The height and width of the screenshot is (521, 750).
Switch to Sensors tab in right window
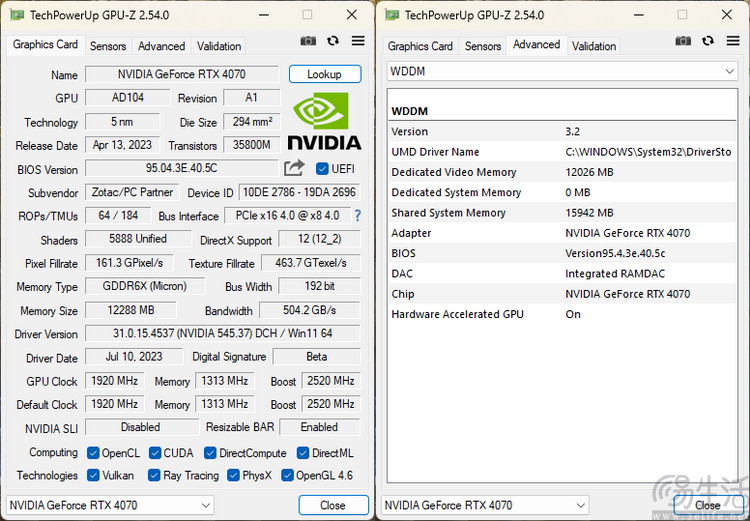click(x=483, y=46)
